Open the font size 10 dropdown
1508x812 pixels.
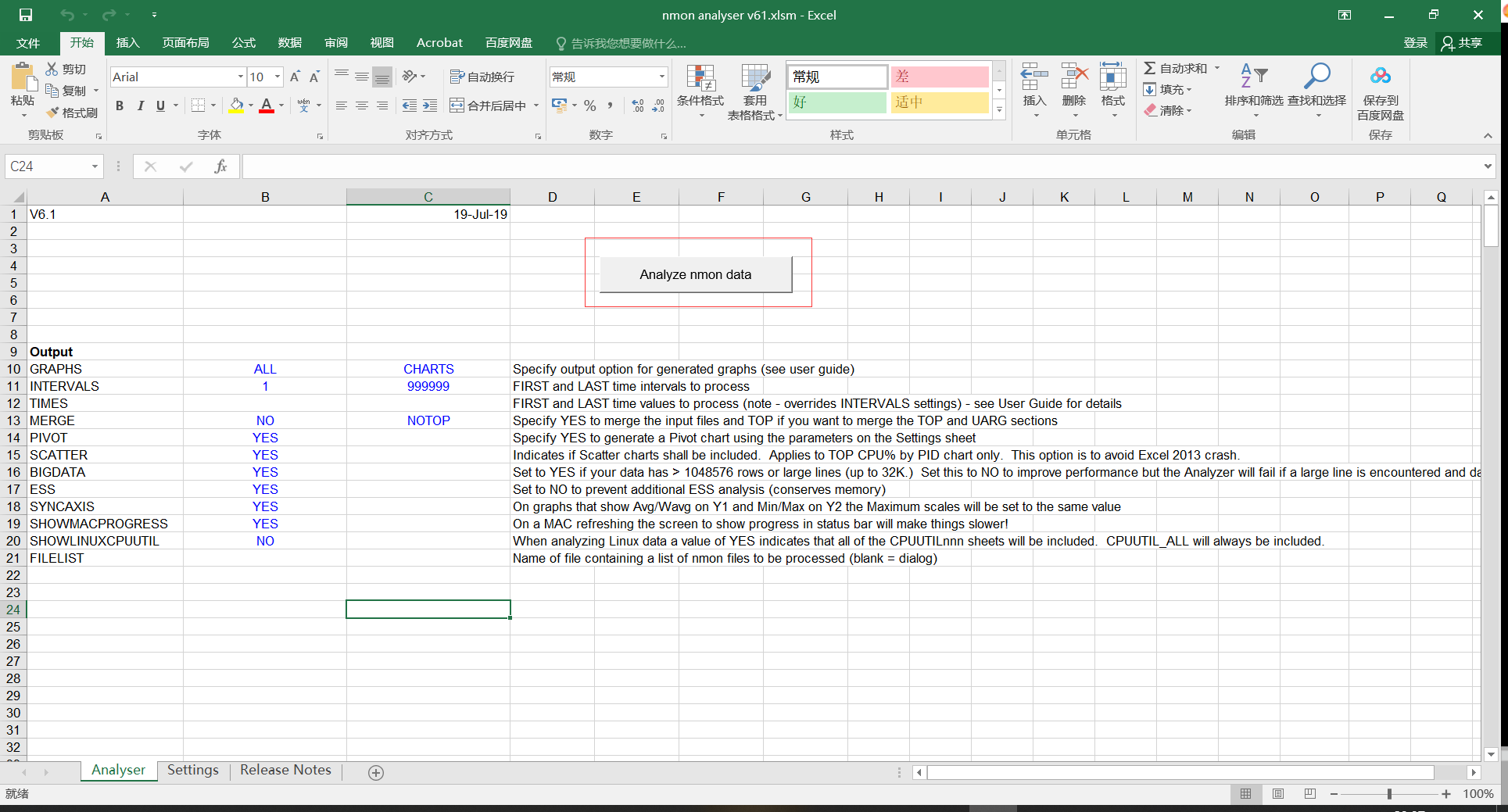tap(277, 77)
